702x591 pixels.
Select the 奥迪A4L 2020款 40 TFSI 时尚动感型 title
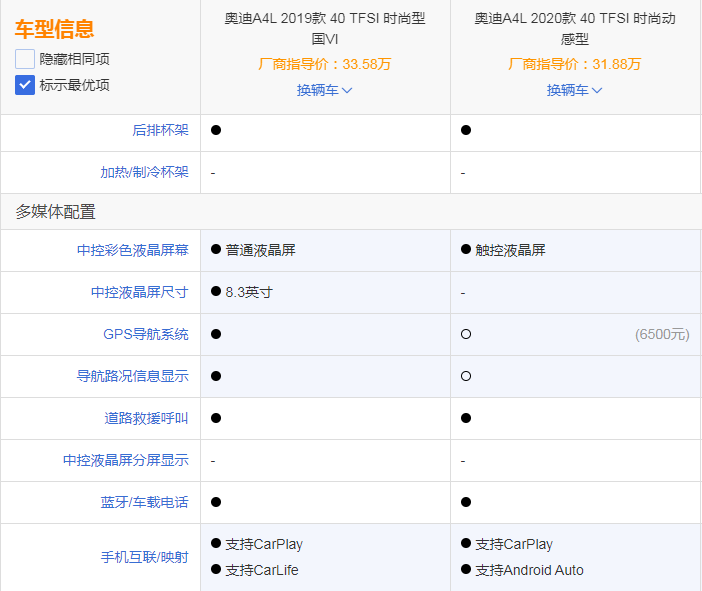(575, 29)
